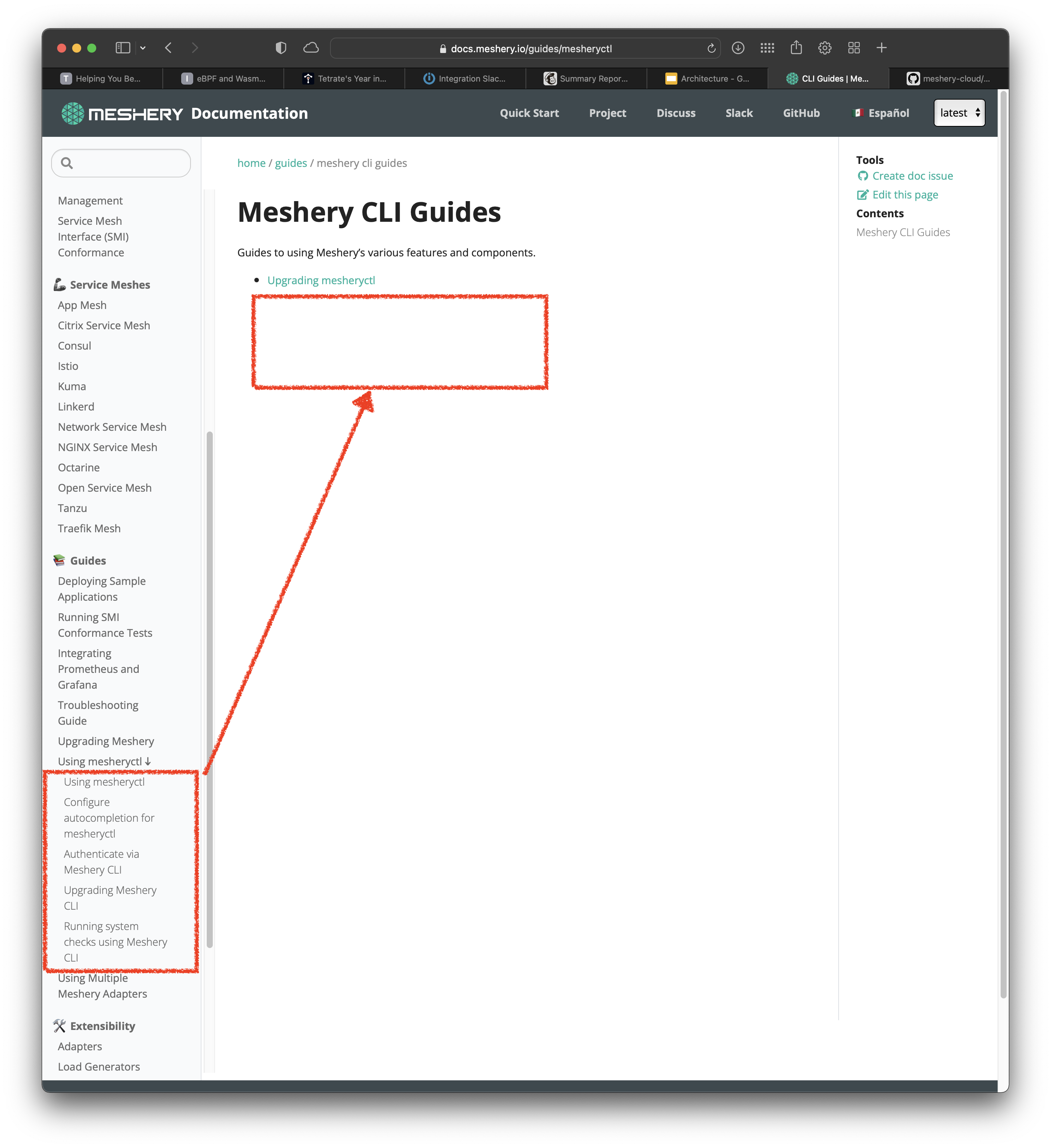The height and width of the screenshot is (1148, 1051).
Task: Navigate to the guides breadcrumb
Action: click(x=290, y=163)
